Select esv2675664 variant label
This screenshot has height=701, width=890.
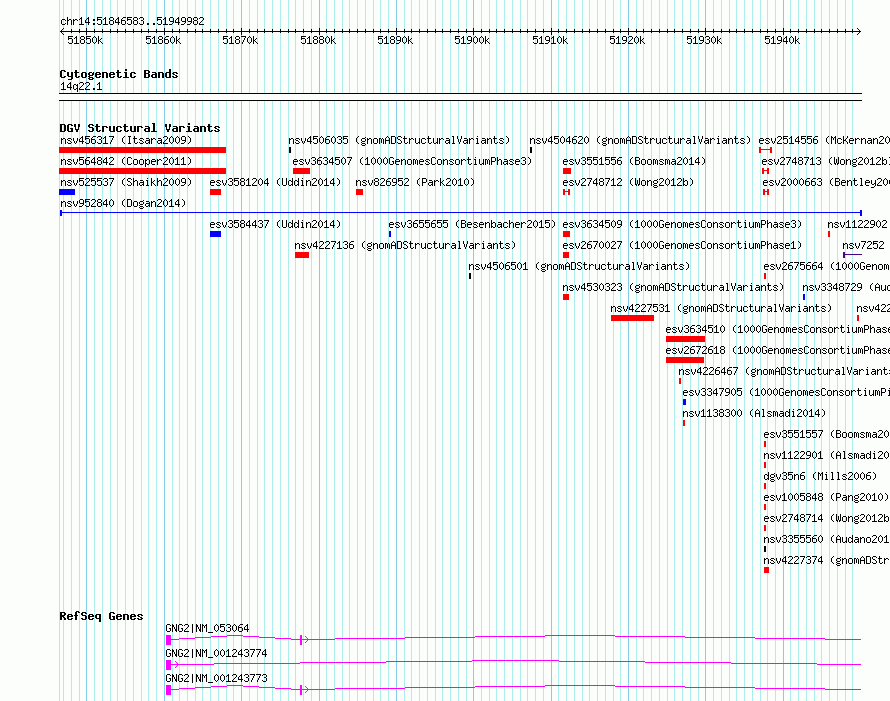tap(826, 266)
